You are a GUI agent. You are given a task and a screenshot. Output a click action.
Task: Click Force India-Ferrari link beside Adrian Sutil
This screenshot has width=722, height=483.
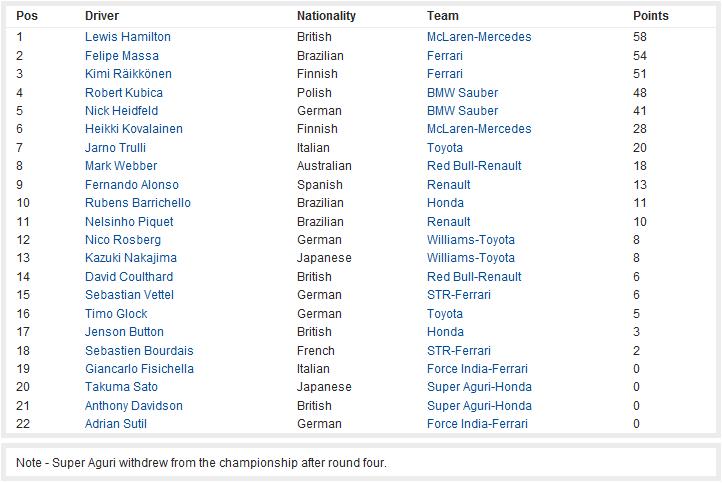(477, 424)
